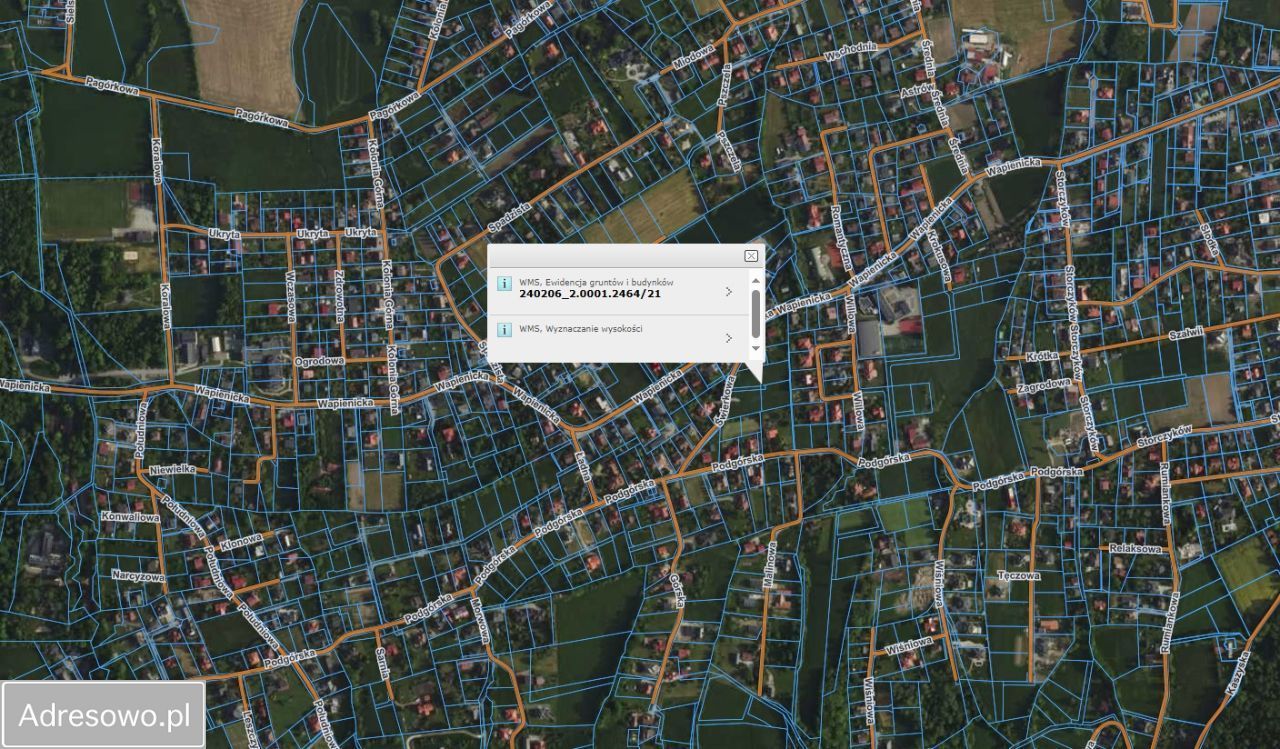The height and width of the screenshot is (749, 1280).
Task: Expand the Wyznaczanie wysokości entry
Action: pos(728,338)
